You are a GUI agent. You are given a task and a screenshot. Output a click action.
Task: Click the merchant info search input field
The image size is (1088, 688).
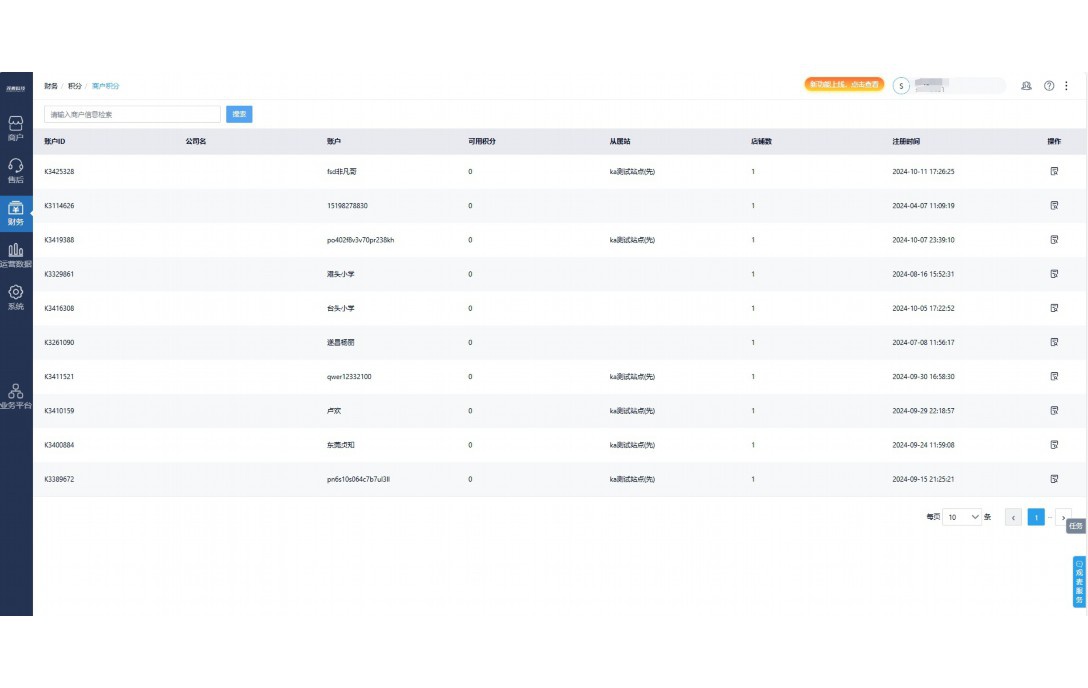coord(132,114)
